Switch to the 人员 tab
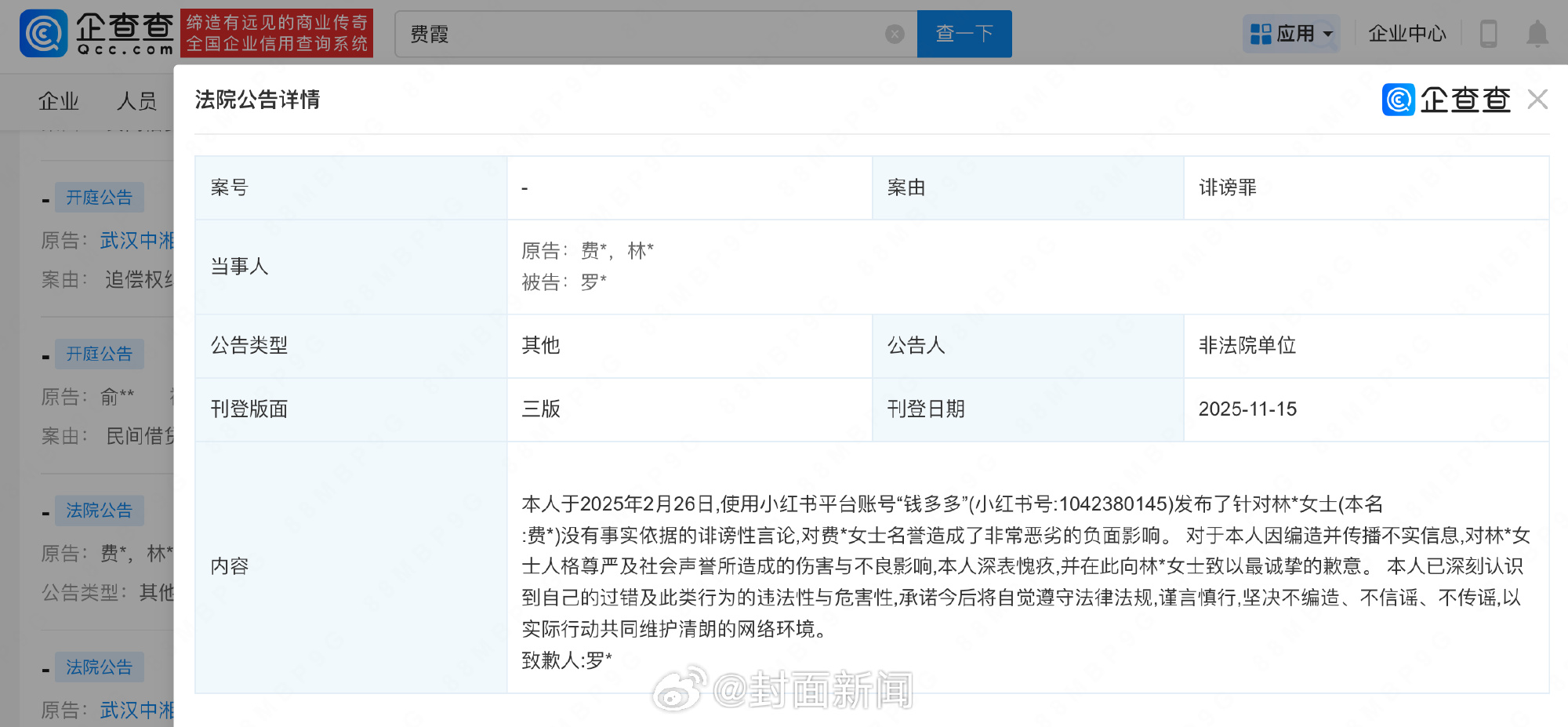 (136, 101)
